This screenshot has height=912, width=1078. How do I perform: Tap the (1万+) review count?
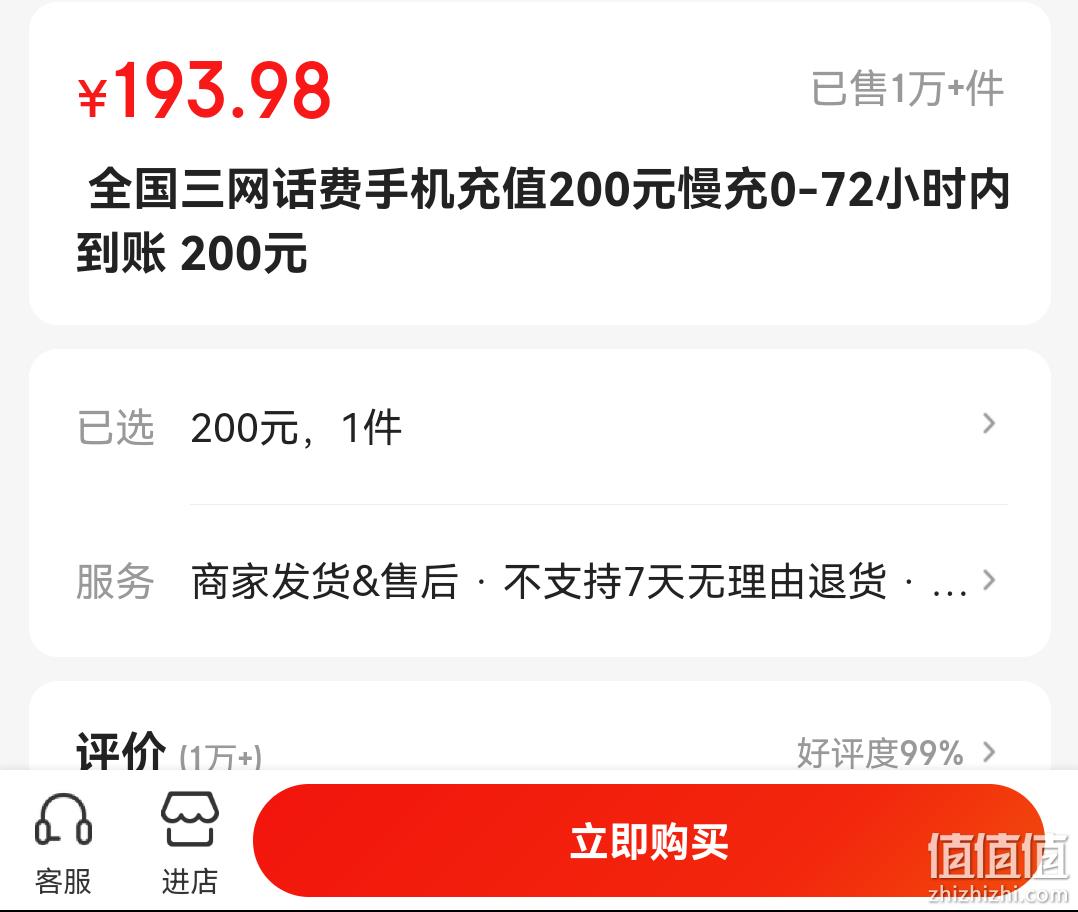pos(221,757)
